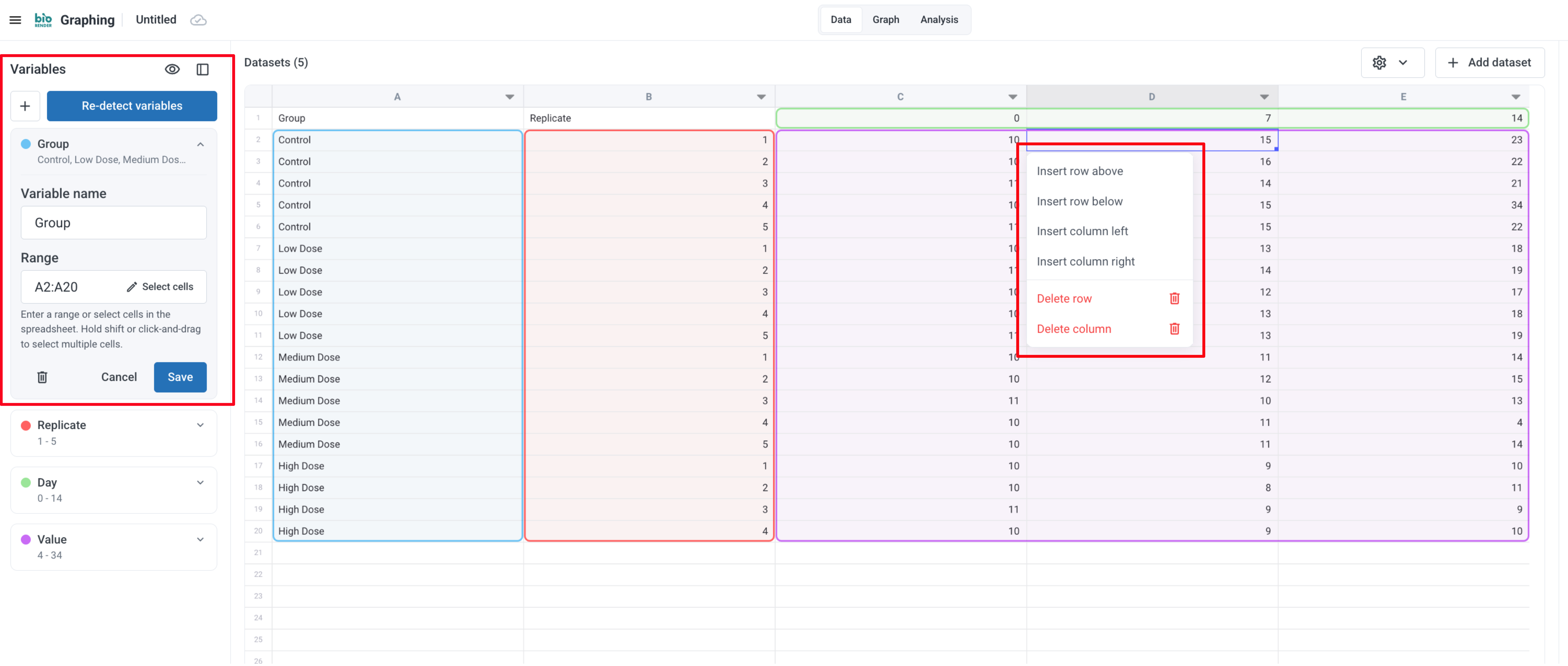Save the Group variable

(x=180, y=378)
